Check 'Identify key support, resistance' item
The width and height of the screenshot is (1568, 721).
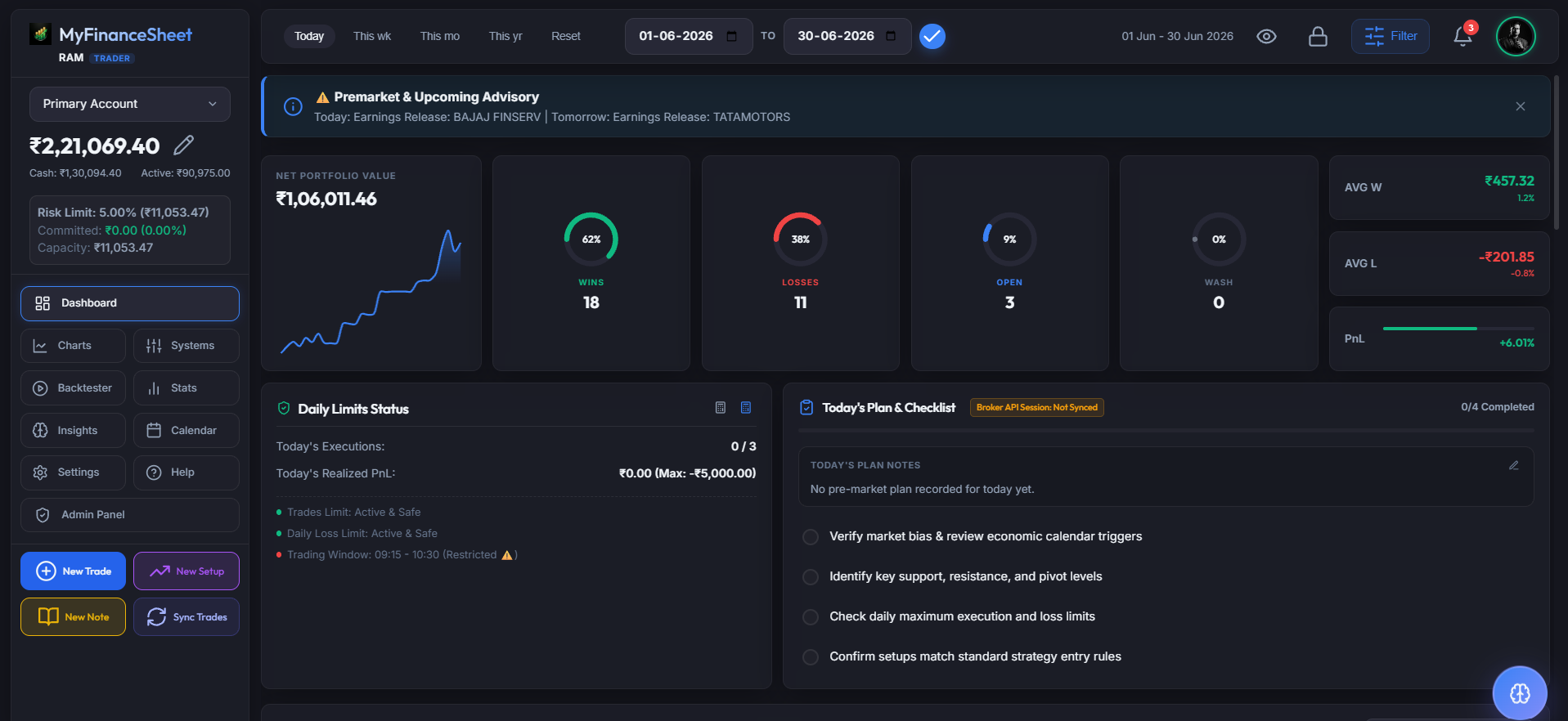(811, 577)
